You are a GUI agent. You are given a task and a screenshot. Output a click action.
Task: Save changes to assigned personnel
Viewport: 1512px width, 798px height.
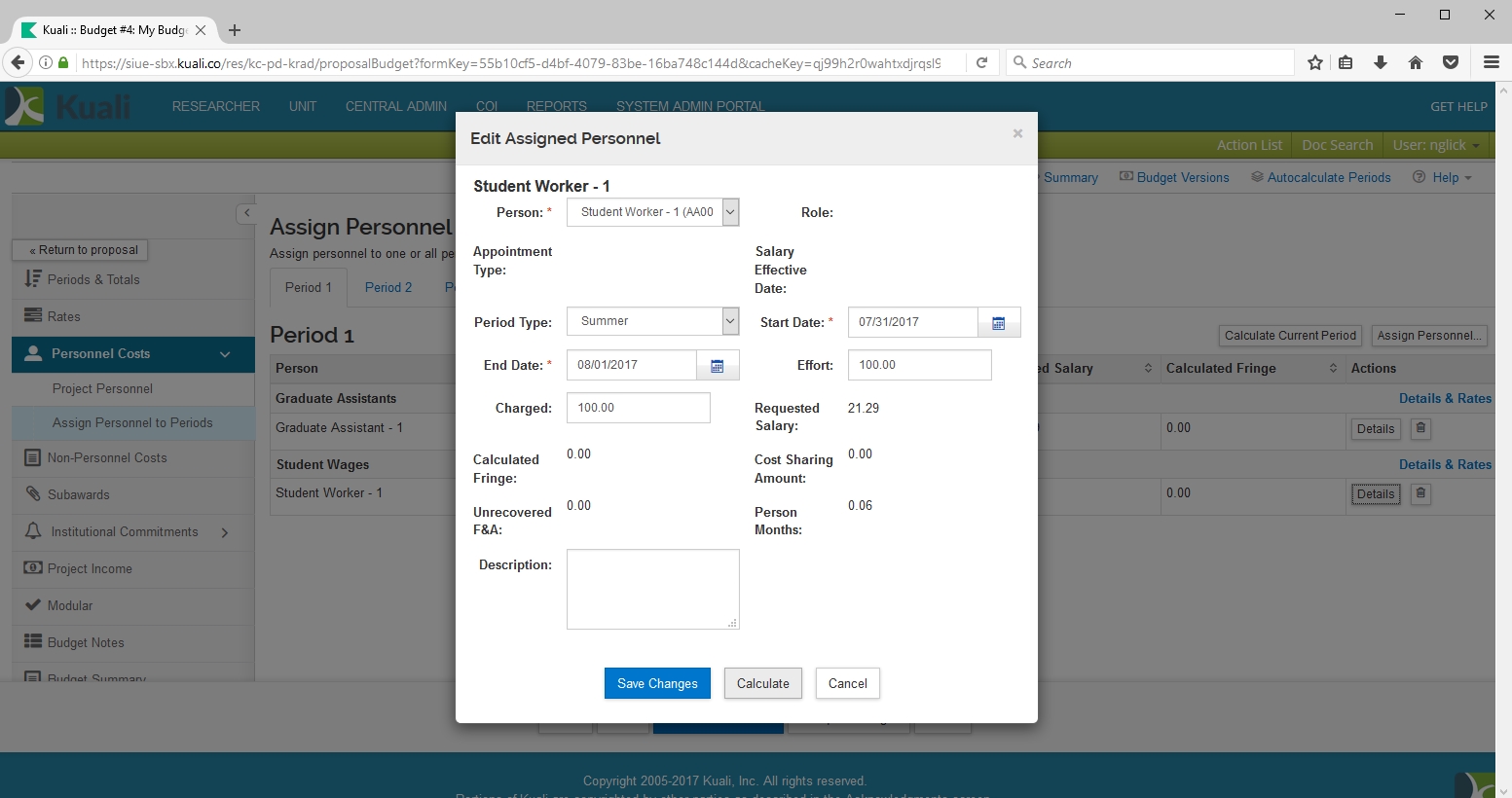[657, 683]
